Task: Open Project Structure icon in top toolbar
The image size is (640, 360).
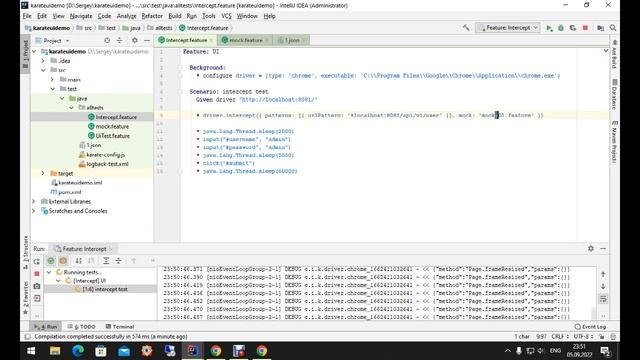Action: (x=600, y=28)
